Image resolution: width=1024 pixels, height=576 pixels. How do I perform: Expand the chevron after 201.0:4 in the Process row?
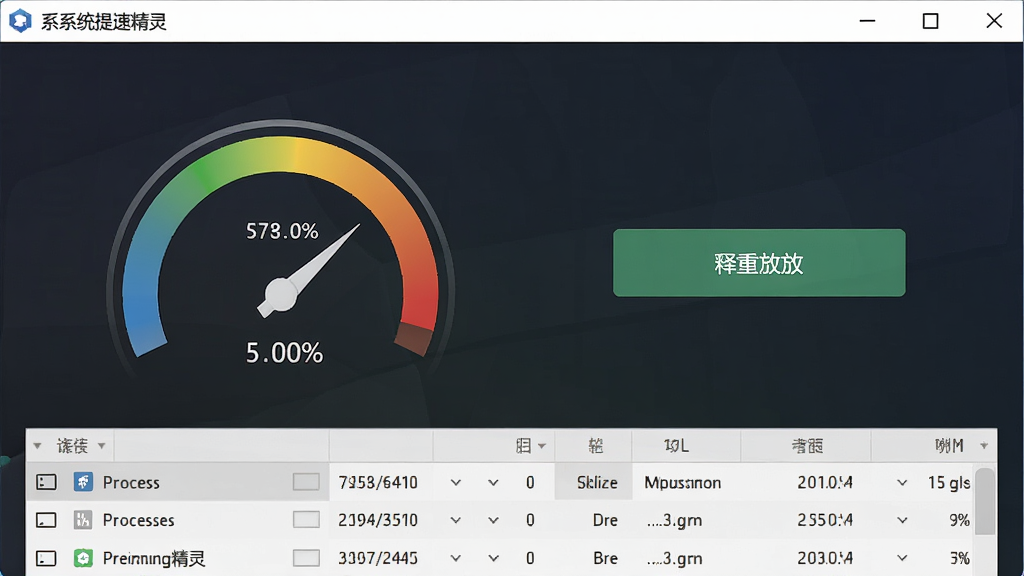(x=902, y=483)
